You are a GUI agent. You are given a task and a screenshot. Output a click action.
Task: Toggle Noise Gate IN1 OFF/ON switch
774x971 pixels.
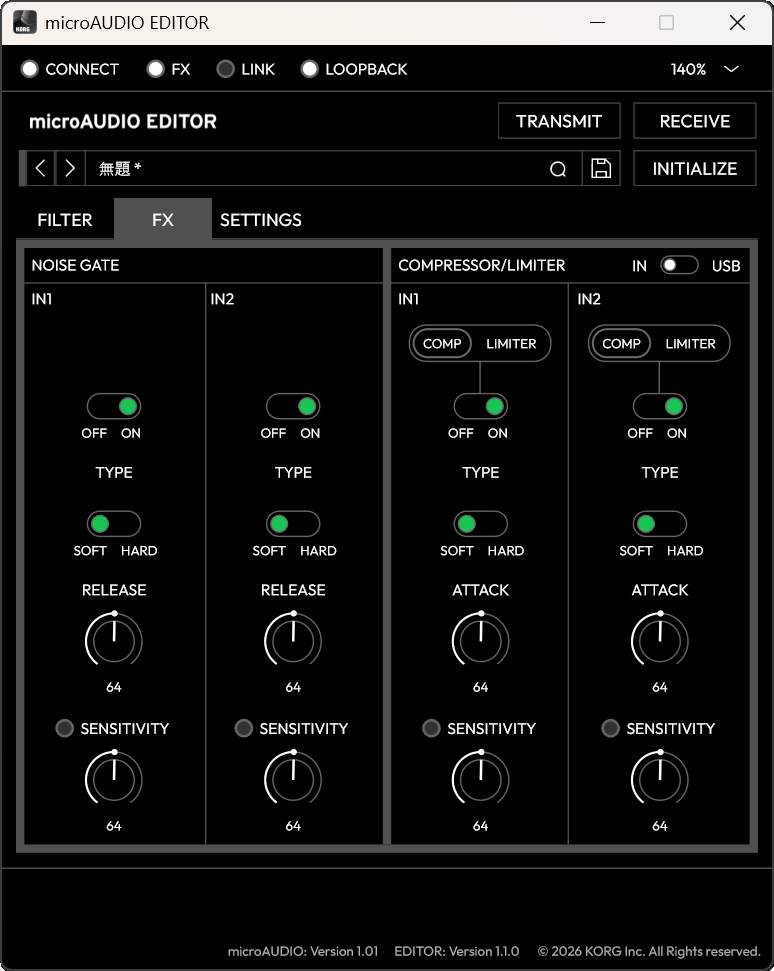[x=114, y=406]
